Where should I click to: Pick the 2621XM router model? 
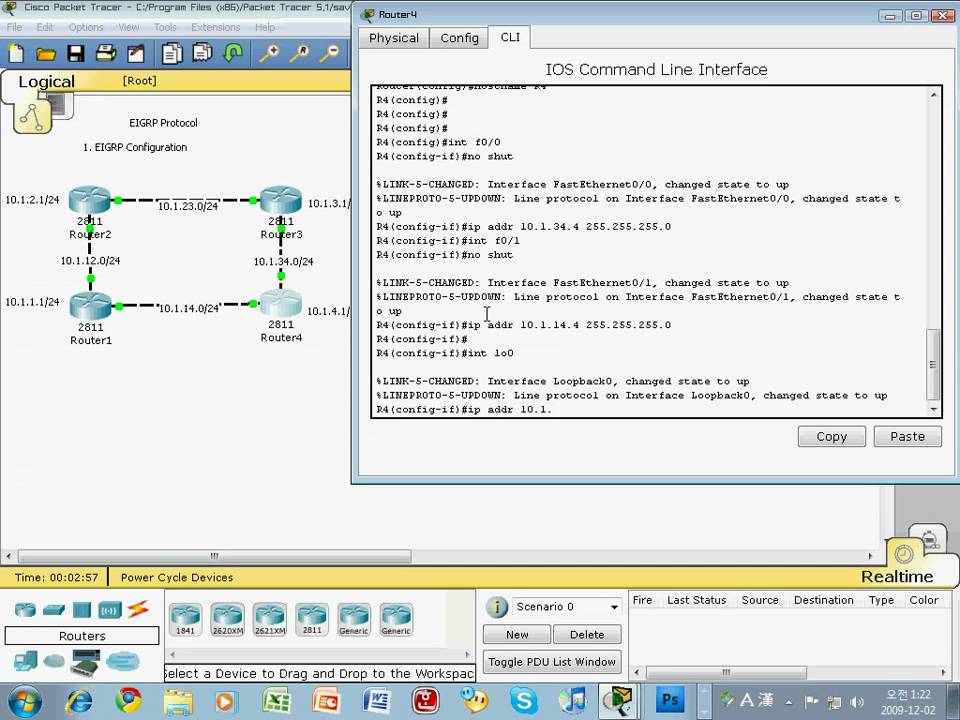click(x=269, y=619)
